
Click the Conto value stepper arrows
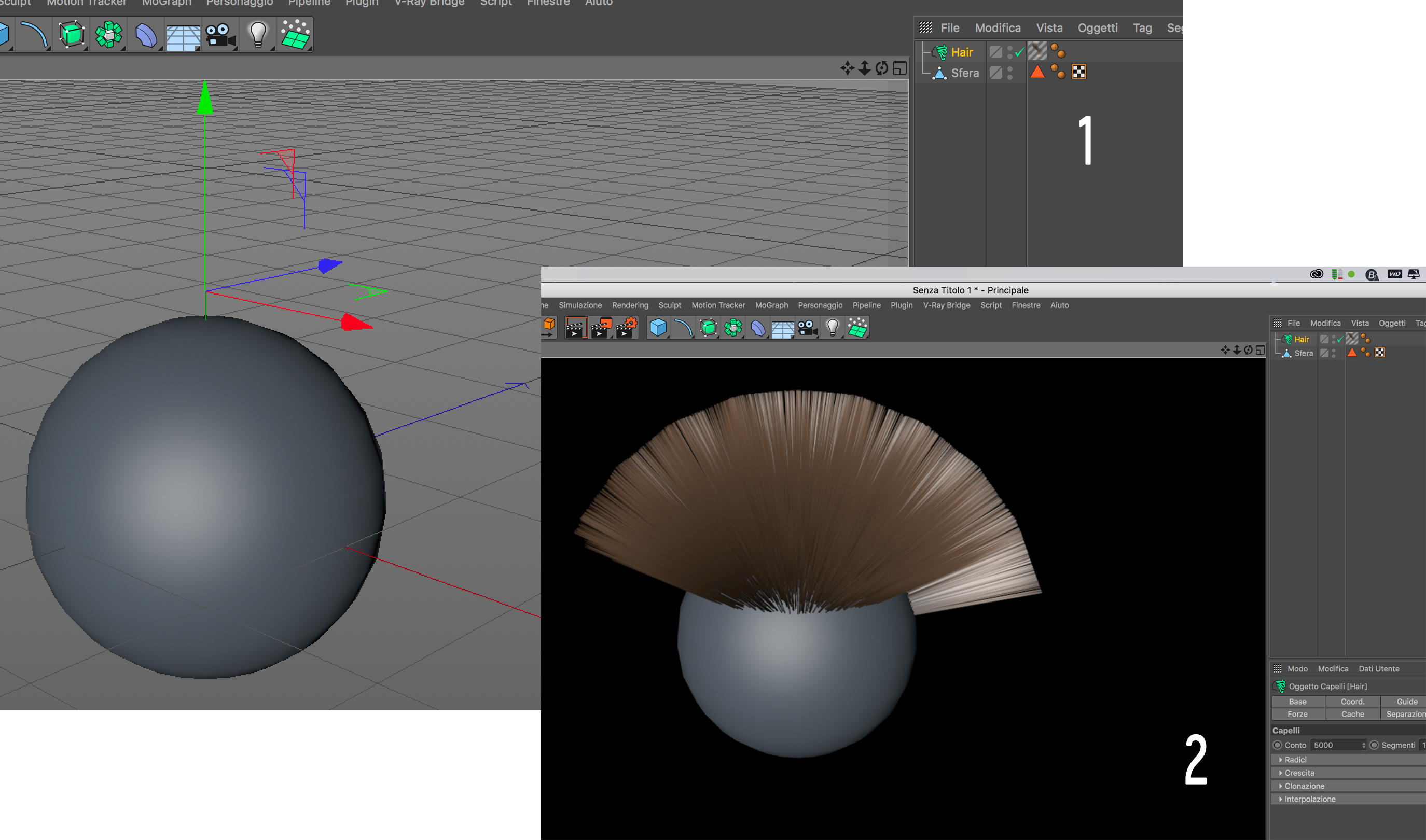pyautogui.click(x=1364, y=745)
